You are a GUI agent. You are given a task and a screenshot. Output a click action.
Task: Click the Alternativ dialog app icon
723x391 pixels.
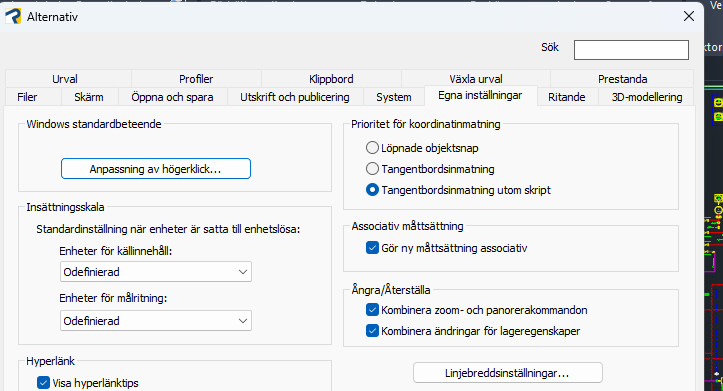[13, 17]
